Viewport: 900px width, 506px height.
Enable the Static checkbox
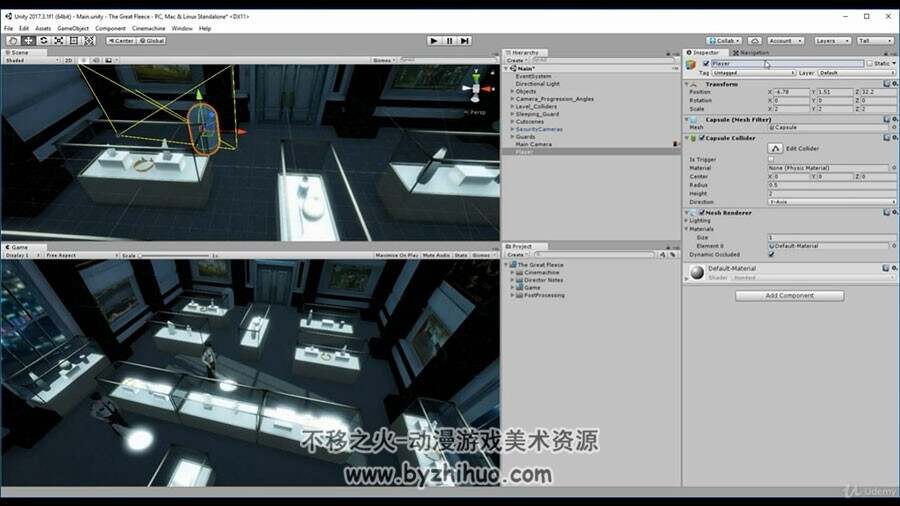[870, 64]
